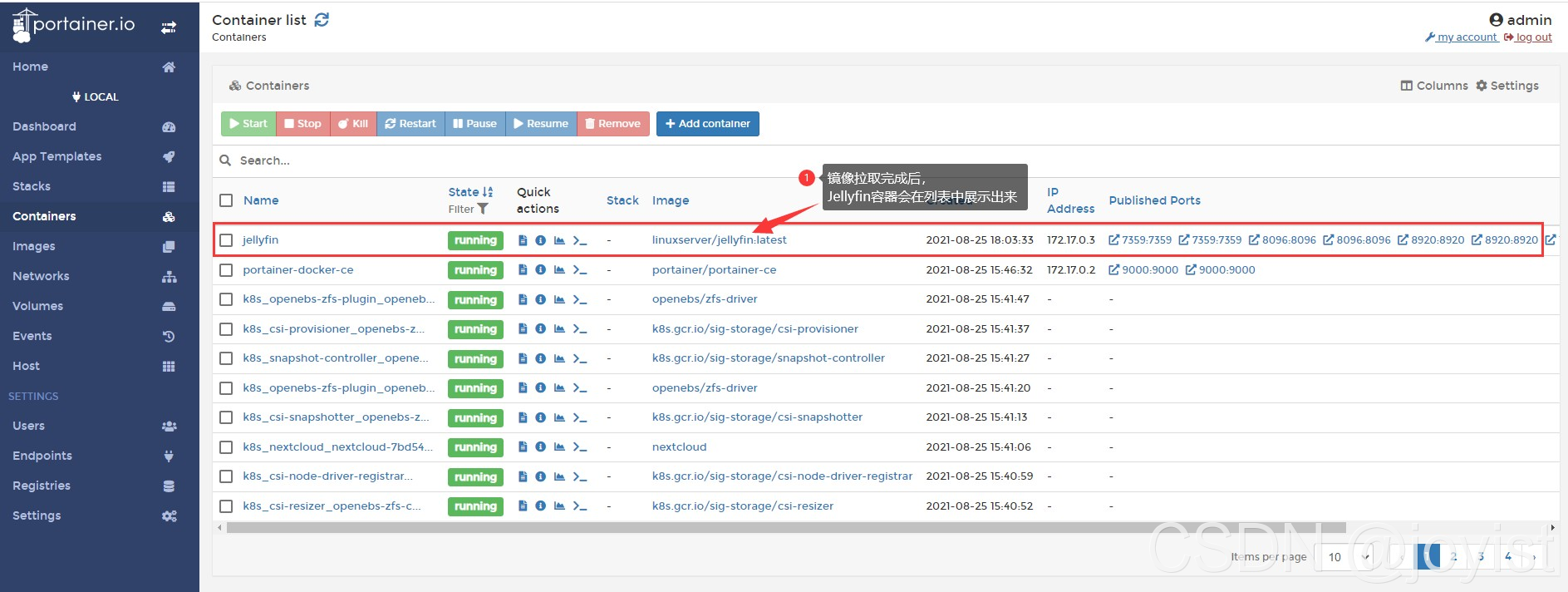Screen dimensions: 1568x592
Task: Select checkbox for k8s_csi-node-driver-registrar row
Action: click(x=226, y=476)
